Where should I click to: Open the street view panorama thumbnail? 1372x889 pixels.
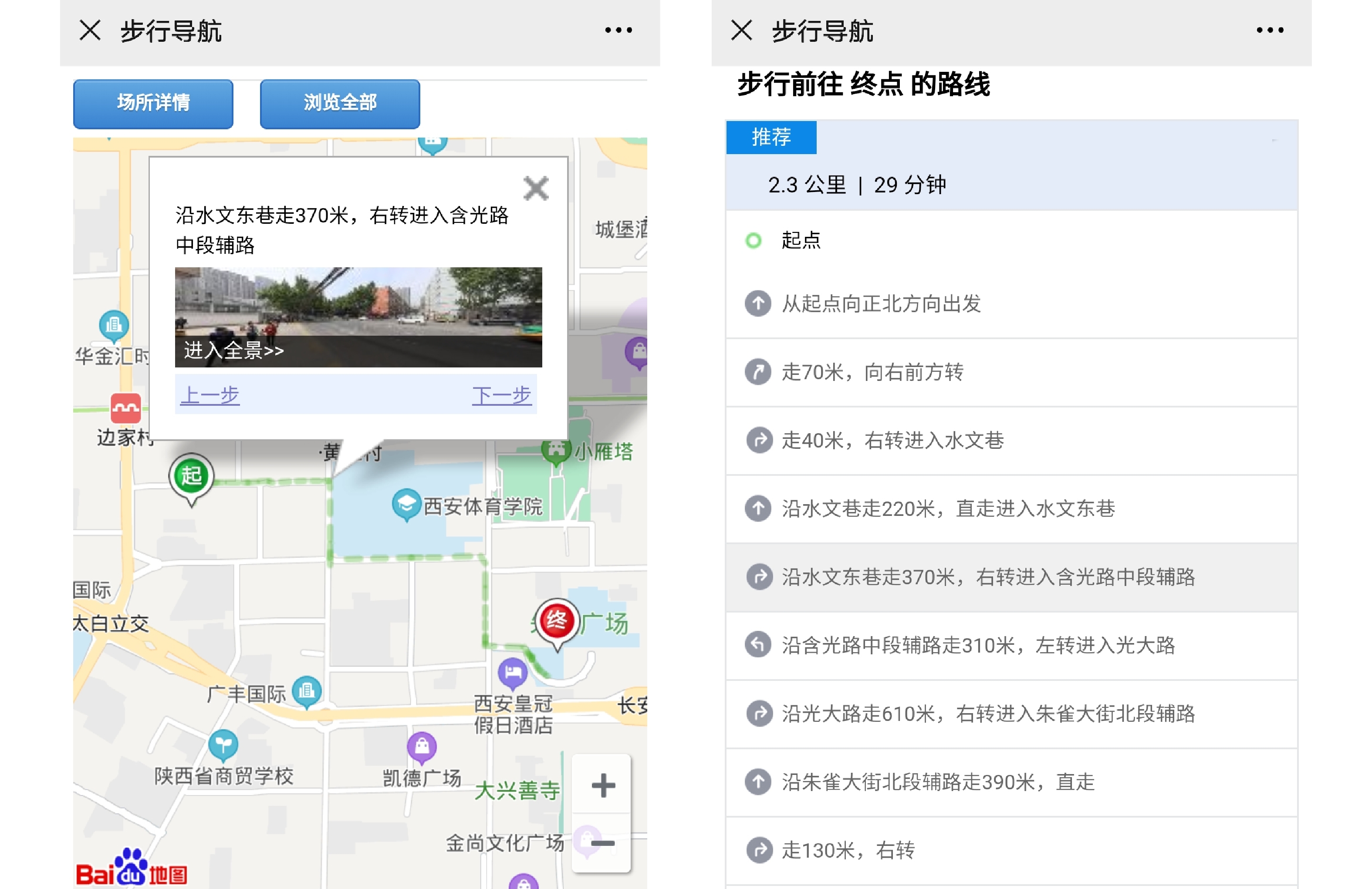point(358,317)
